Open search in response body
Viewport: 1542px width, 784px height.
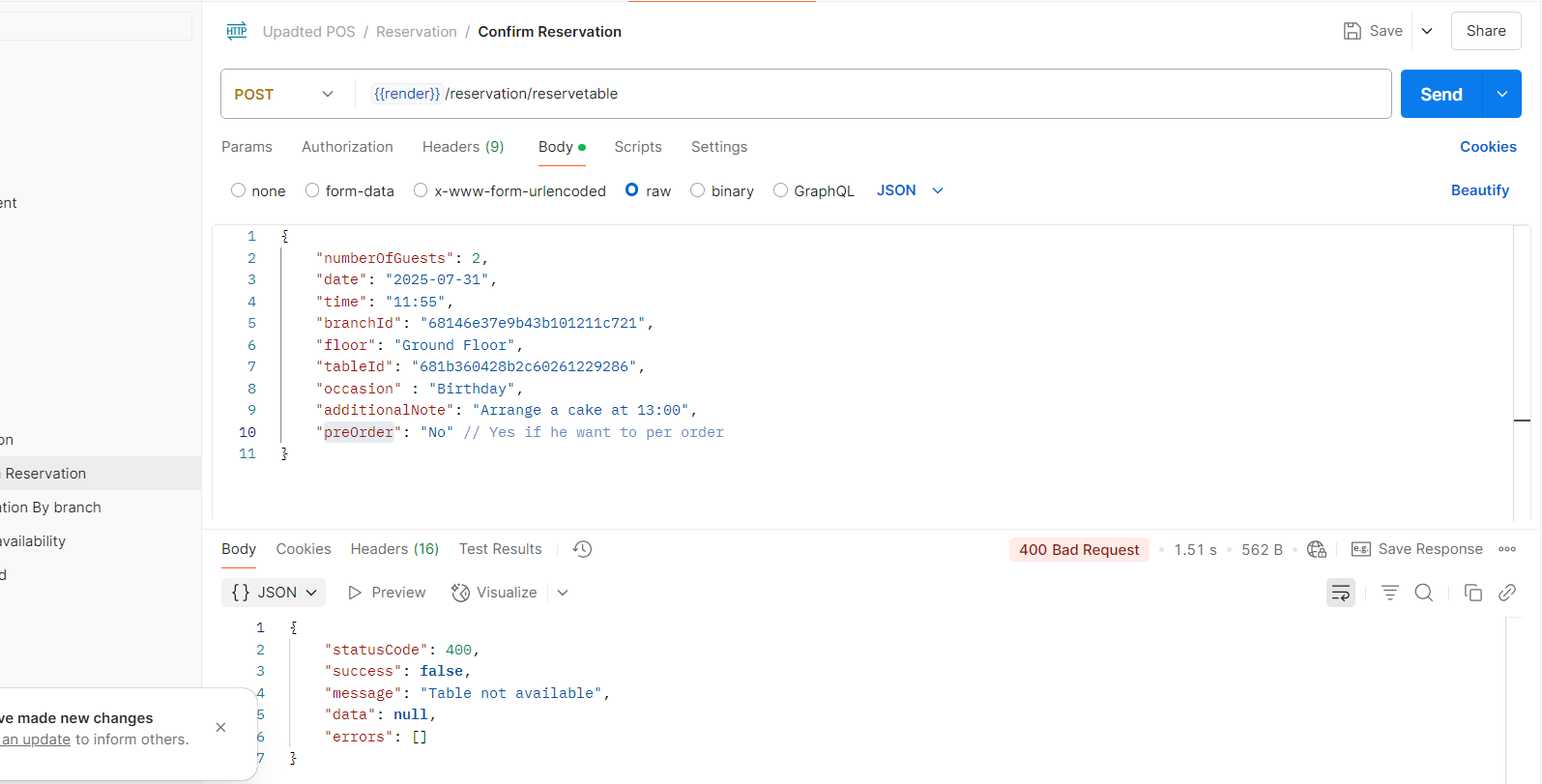pyautogui.click(x=1423, y=593)
